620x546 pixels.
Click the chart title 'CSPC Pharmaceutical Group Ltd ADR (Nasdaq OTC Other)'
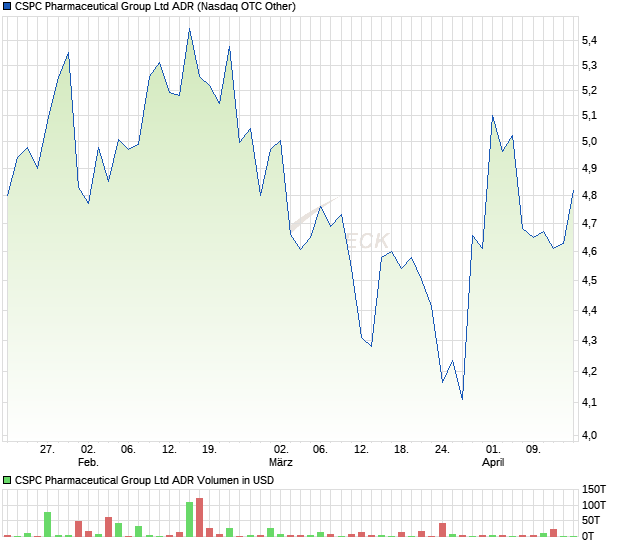tap(155, 6)
